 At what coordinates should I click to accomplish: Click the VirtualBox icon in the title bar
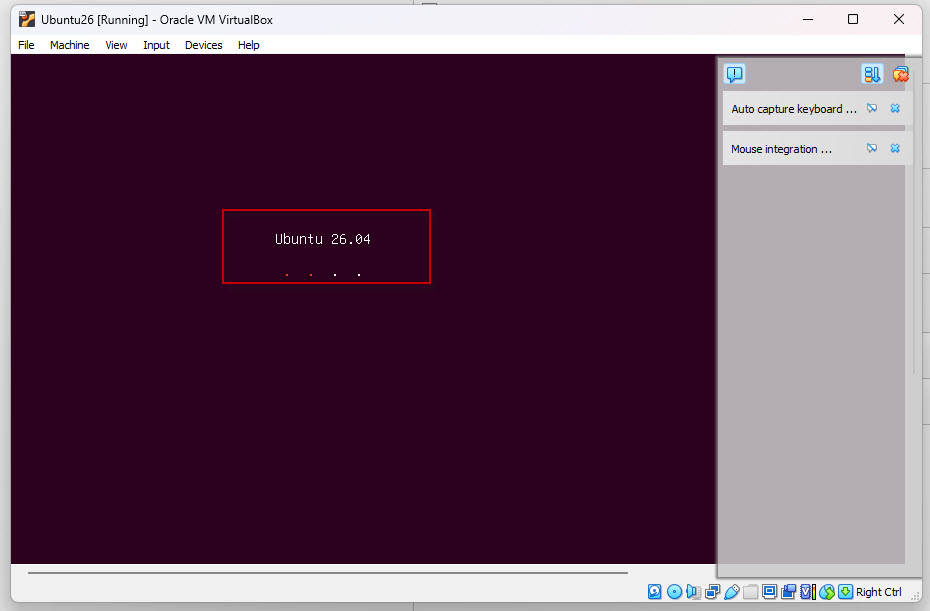click(27, 19)
